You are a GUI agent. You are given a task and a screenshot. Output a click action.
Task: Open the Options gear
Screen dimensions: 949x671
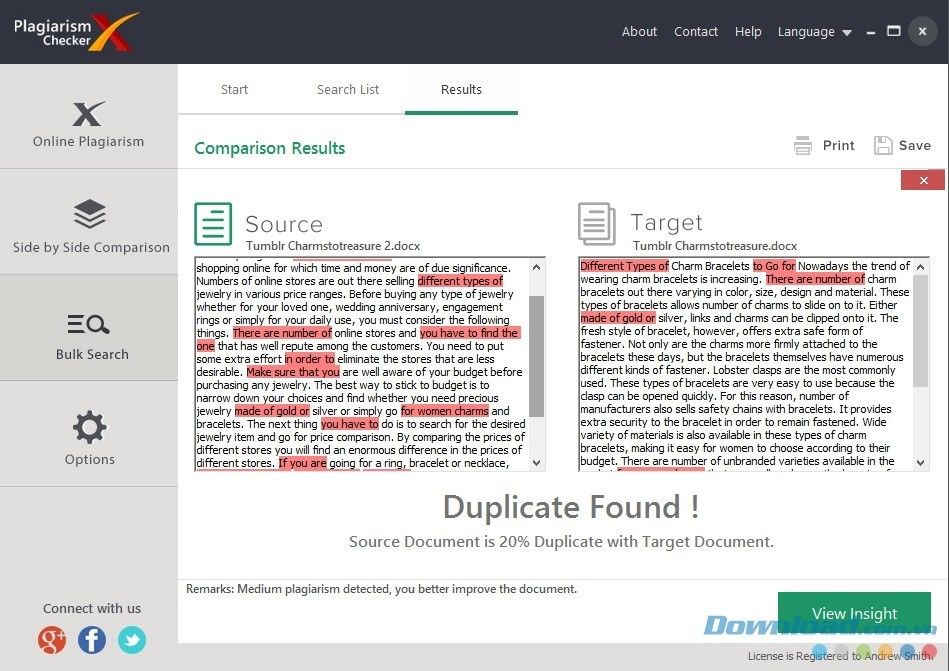coord(90,427)
